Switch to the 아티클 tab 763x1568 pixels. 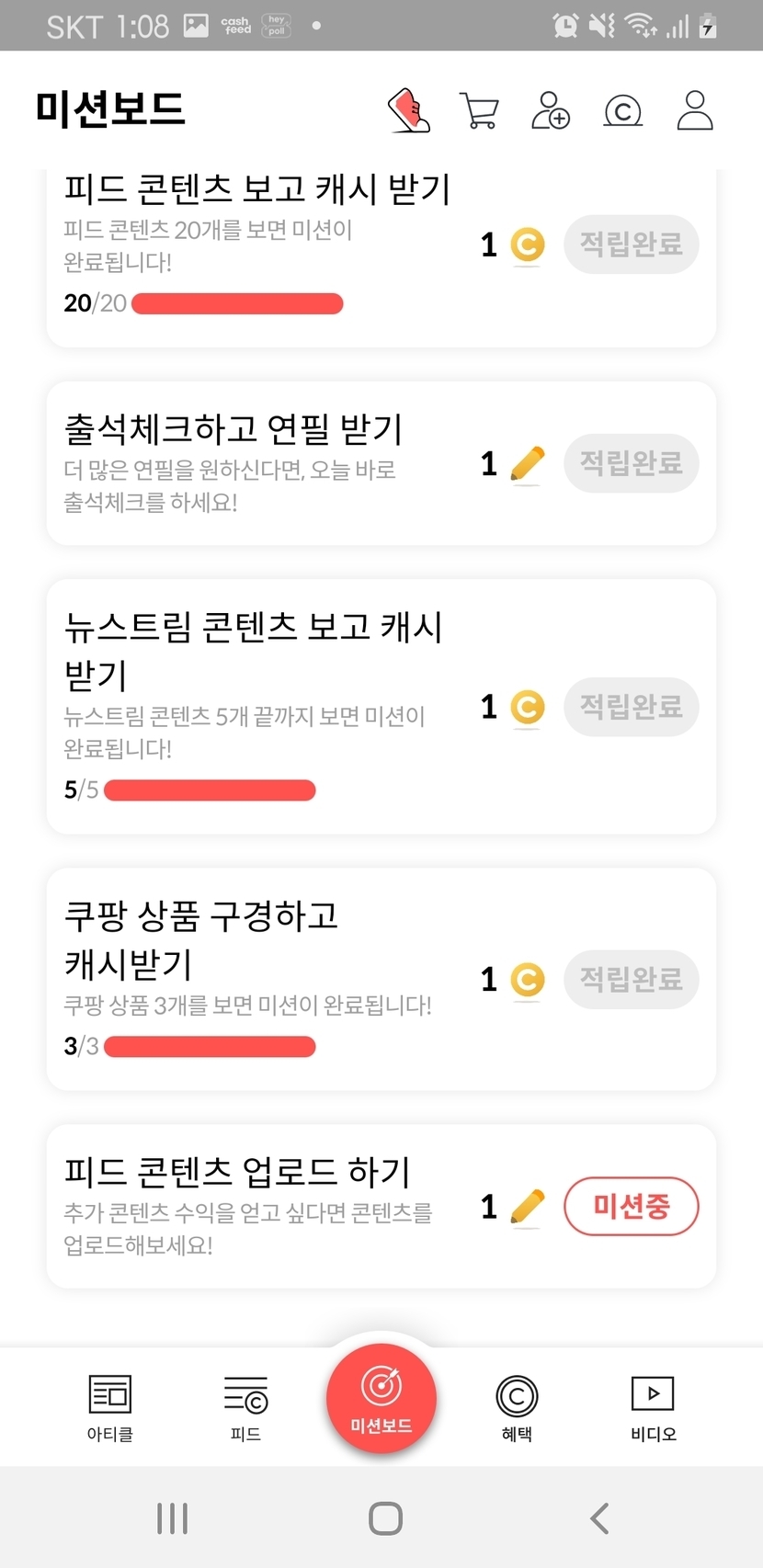pyautogui.click(x=110, y=1406)
